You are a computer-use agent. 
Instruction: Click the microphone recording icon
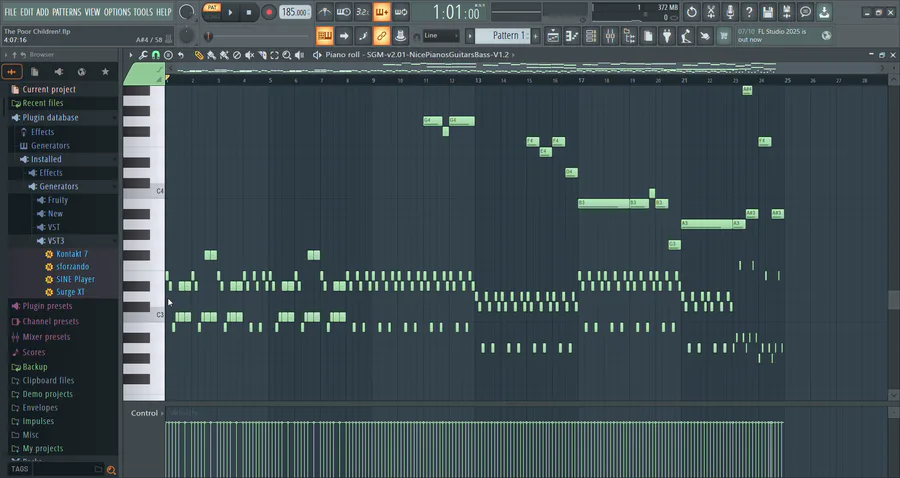point(730,11)
